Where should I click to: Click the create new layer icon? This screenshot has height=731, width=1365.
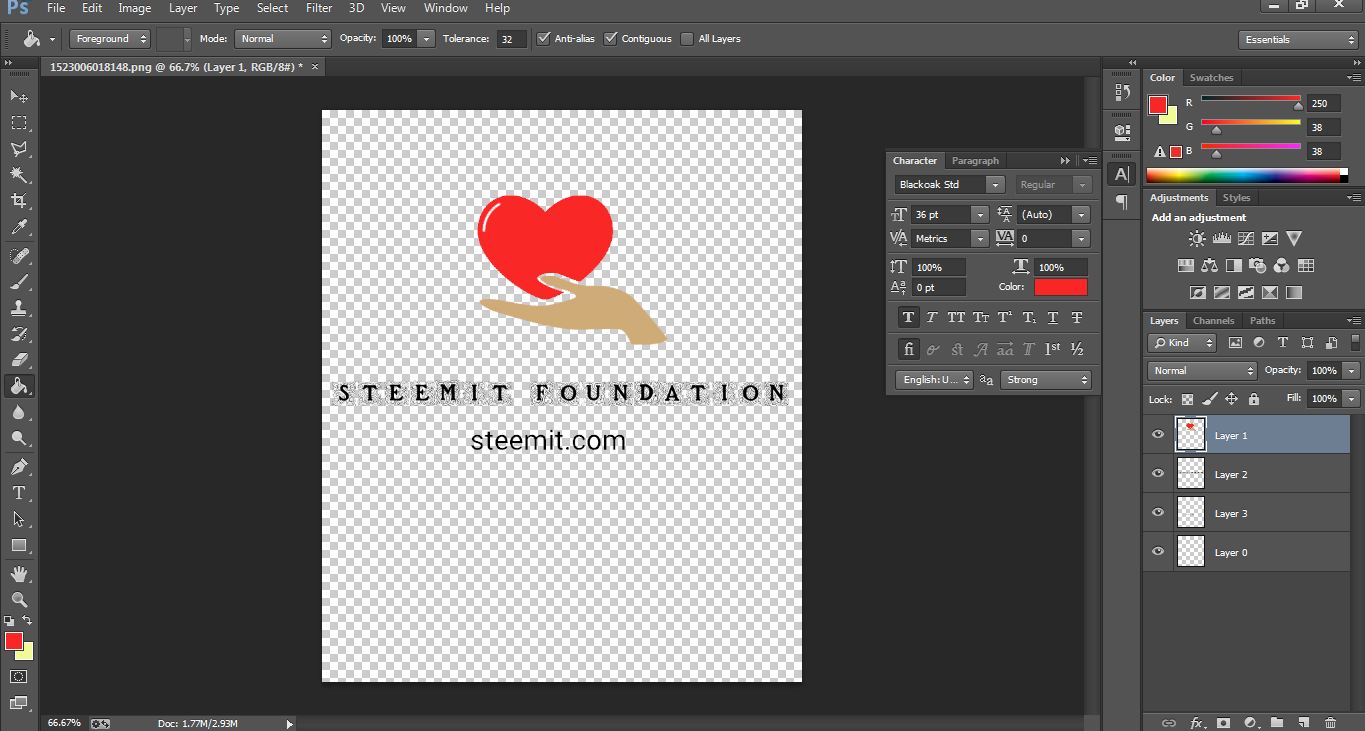pyautogui.click(x=1303, y=722)
